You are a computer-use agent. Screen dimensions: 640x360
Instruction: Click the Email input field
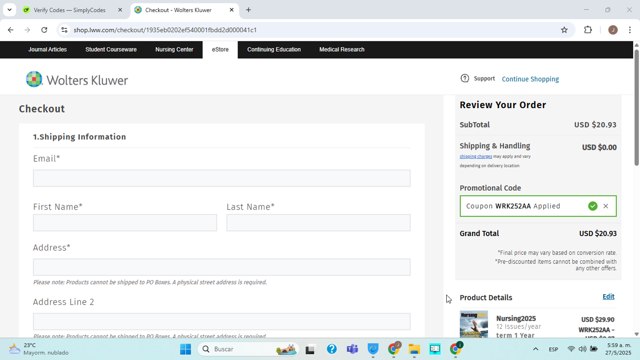(x=222, y=178)
